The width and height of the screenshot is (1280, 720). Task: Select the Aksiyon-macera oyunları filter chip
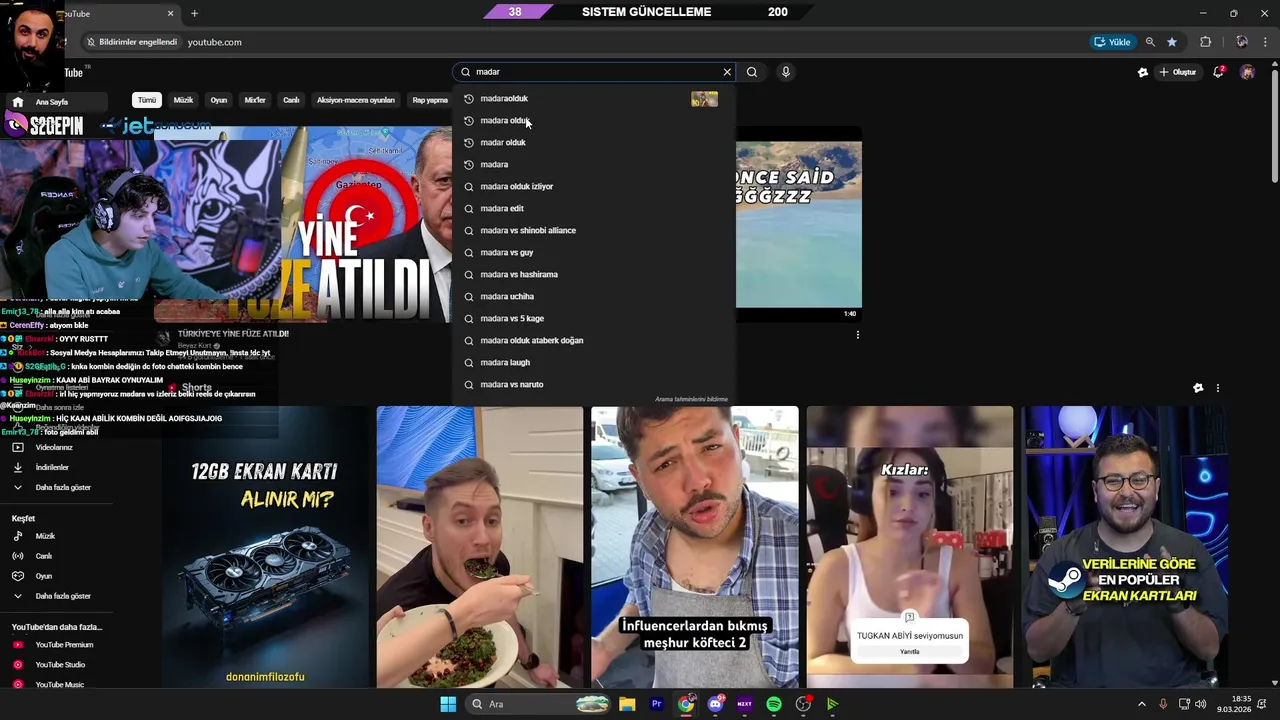356,100
